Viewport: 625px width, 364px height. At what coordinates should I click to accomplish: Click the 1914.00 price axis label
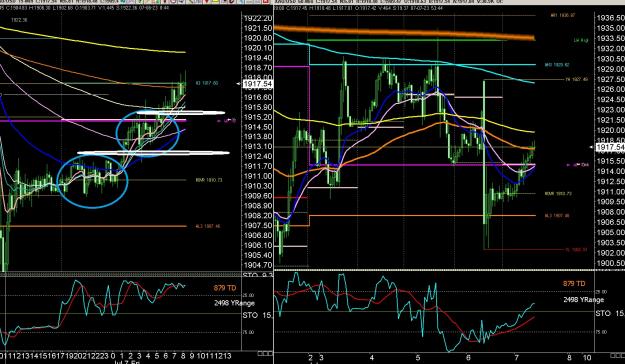(x=610, y=171)
